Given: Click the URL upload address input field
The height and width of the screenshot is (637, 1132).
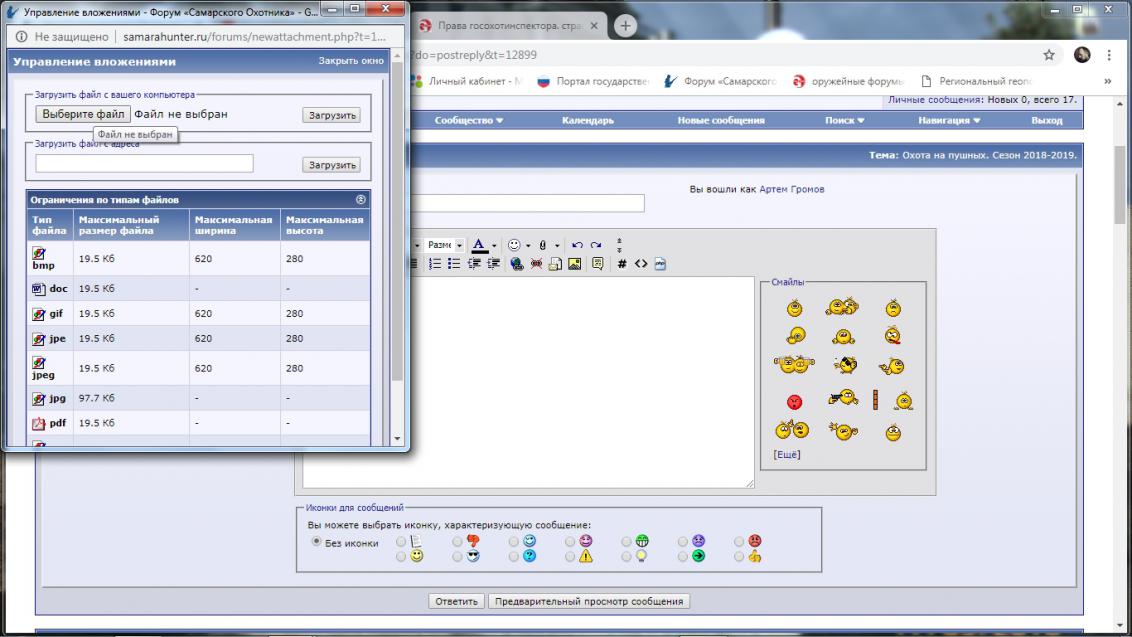Looking at the screenshot, I should coord(144,163).
